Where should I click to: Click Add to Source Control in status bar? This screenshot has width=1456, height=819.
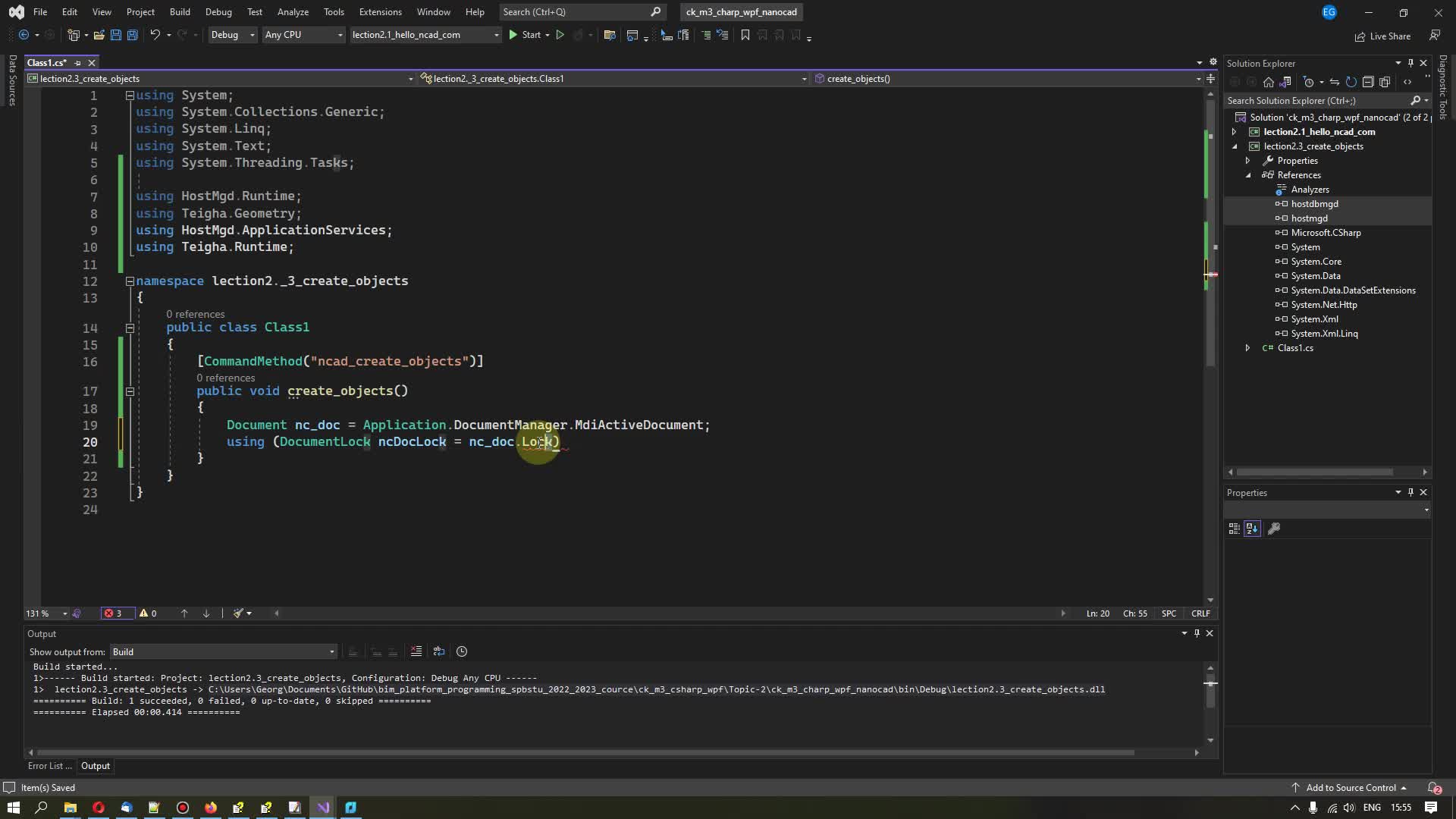pos(1350,788)
